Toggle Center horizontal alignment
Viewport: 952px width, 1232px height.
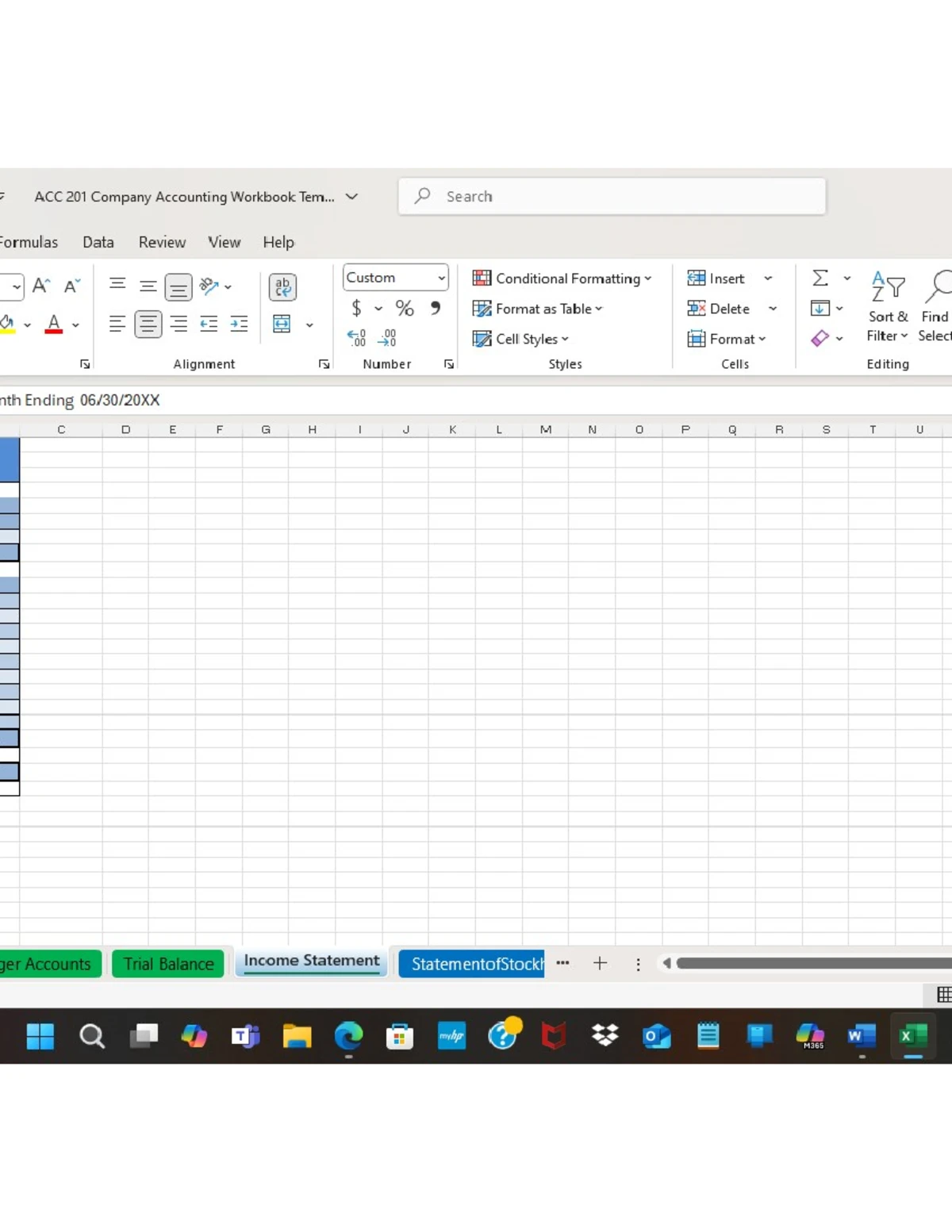click(x=148, y=323)
